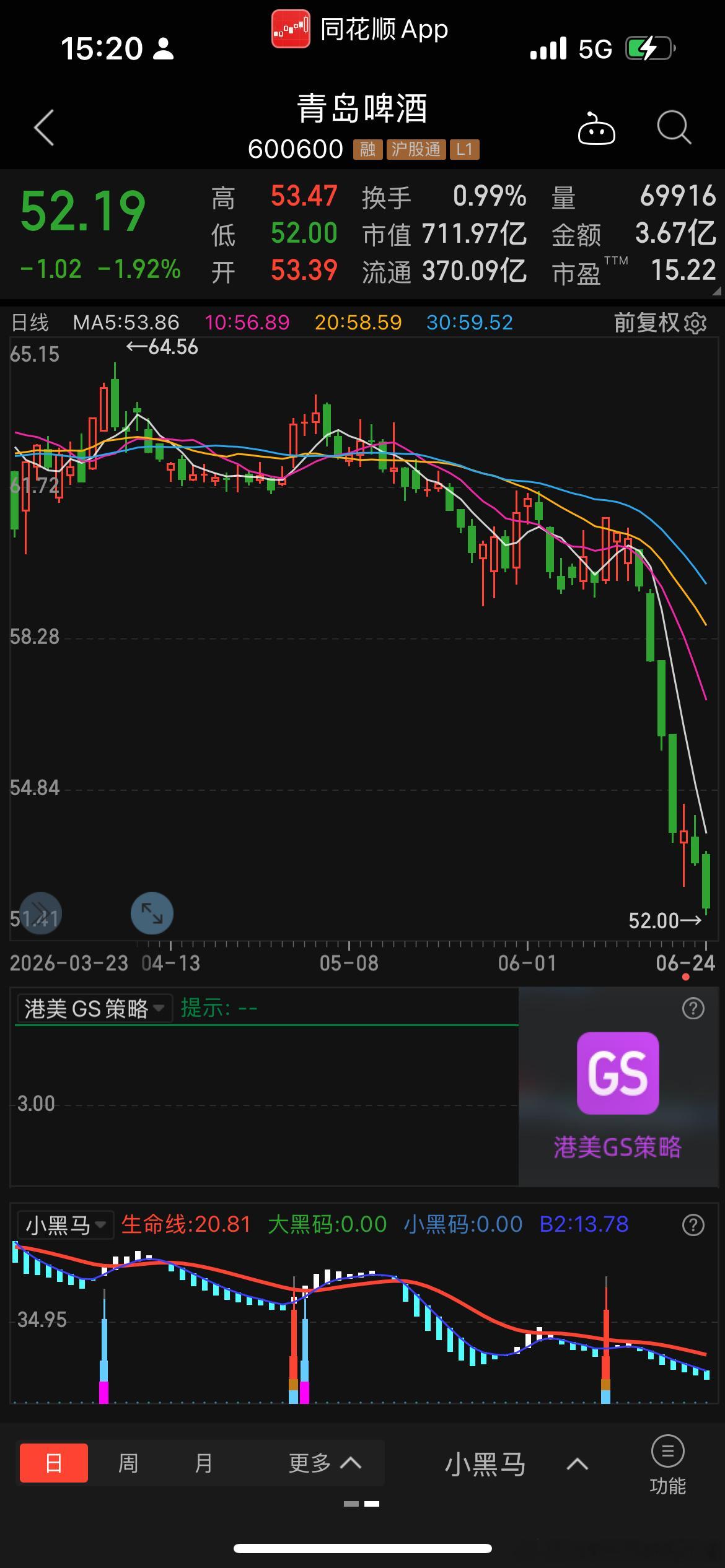Expand bottom 小黑马 indicator selector
This screenshot has width=725, height=1568.
[x=517, y=1465]
